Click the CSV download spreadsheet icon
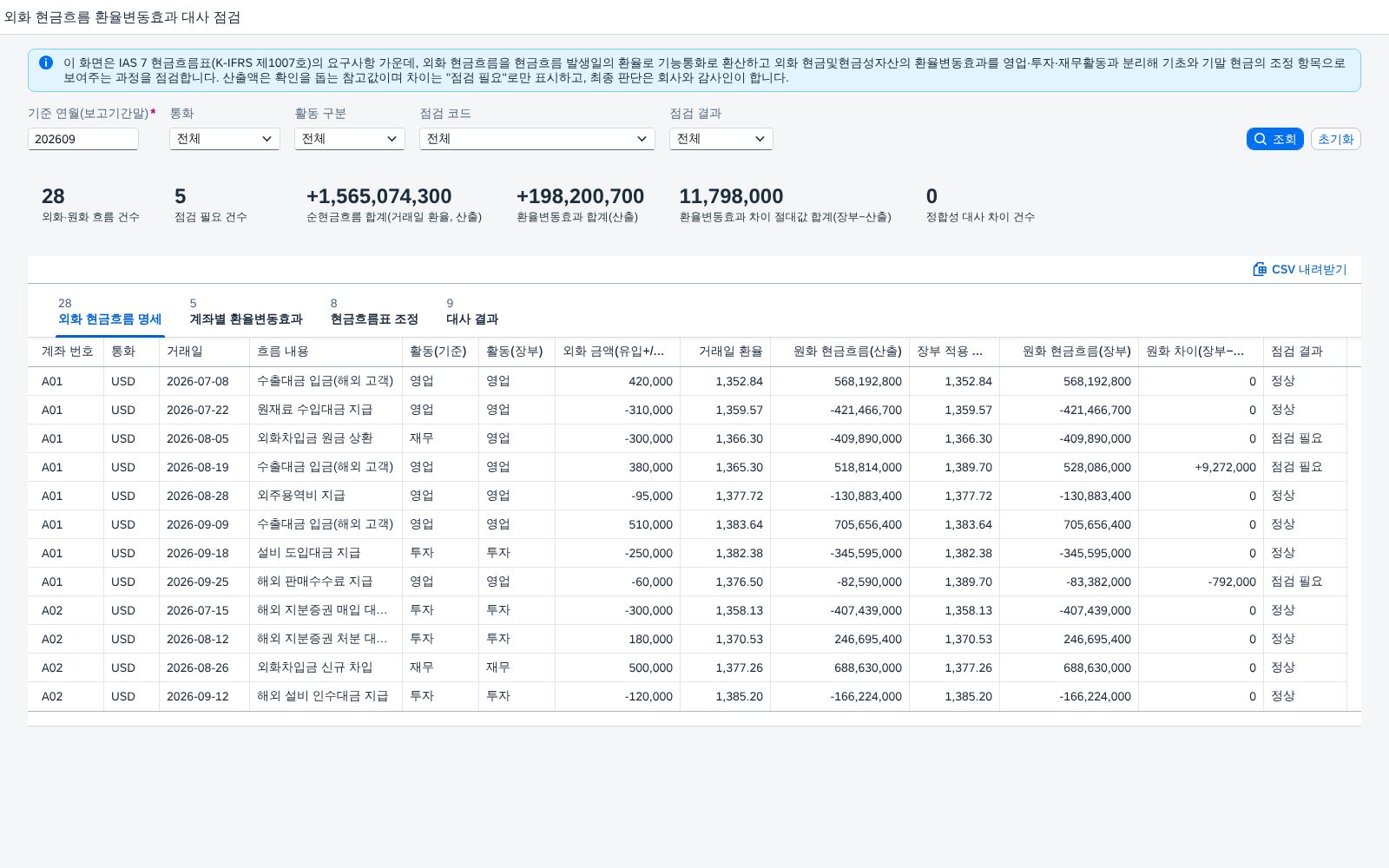This screenshot has height=868, width=1389. point(1260,269)
